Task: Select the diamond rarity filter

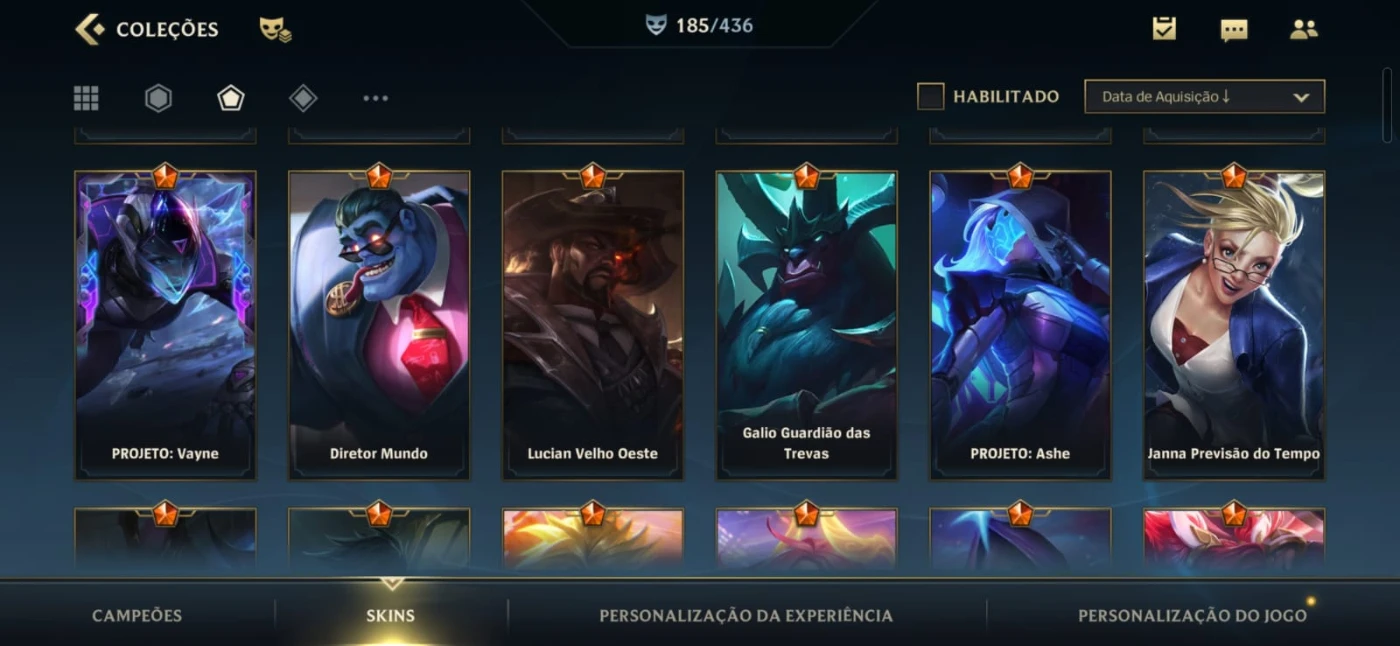Action: 303,98
